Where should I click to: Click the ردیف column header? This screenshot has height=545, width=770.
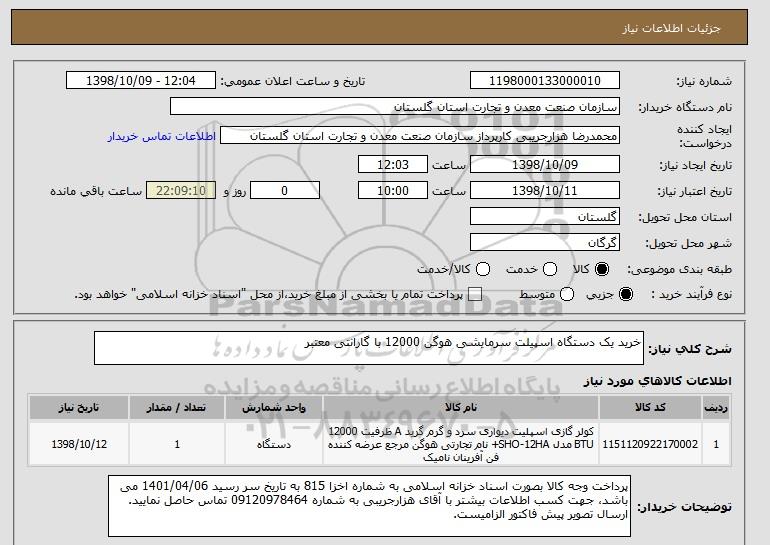coord(716,408)
